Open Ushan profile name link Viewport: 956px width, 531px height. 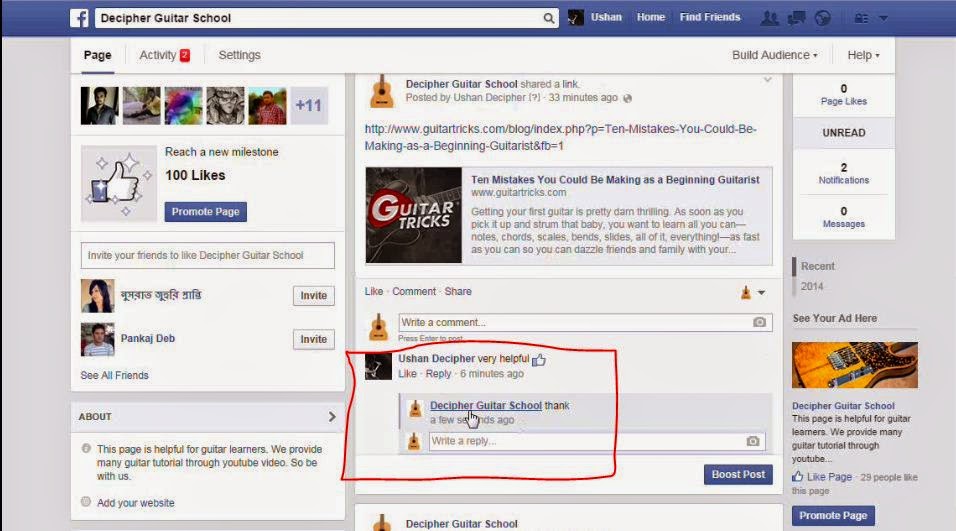pyautogui.click(x=606, y=17)
